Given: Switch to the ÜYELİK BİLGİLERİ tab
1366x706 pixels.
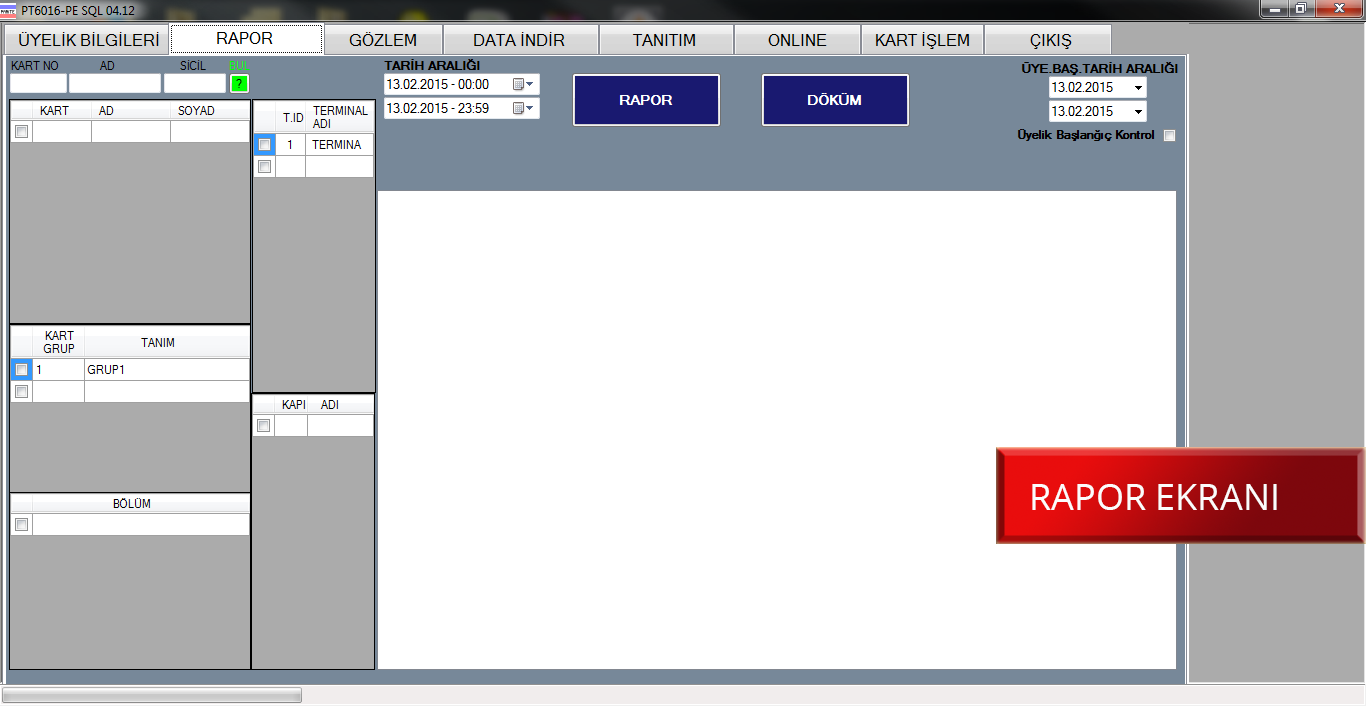Looking at the screenshot, I should pos(88,40).
